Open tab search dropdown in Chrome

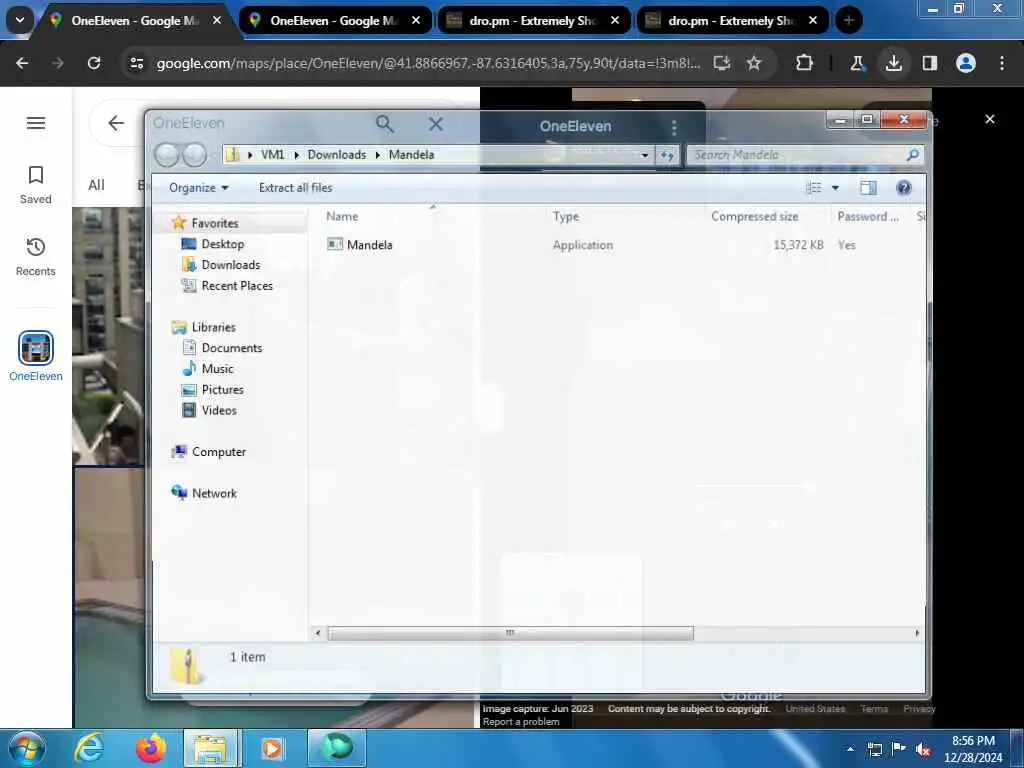coord(20,20)
